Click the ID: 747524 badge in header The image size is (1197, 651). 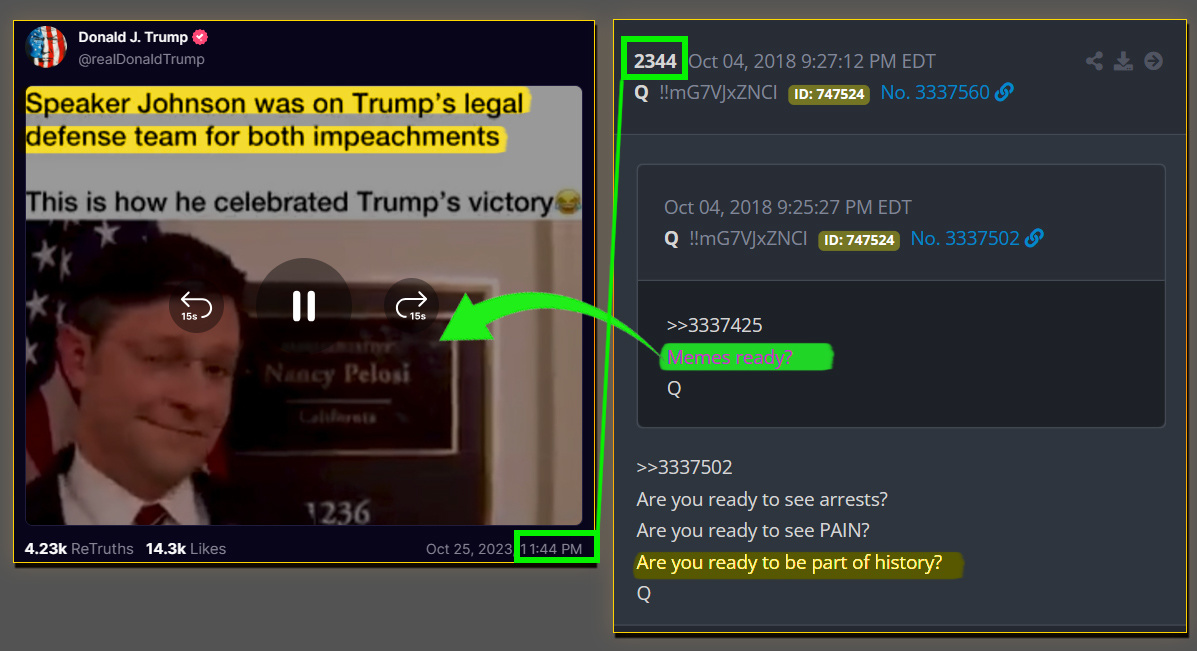(829, 94)
